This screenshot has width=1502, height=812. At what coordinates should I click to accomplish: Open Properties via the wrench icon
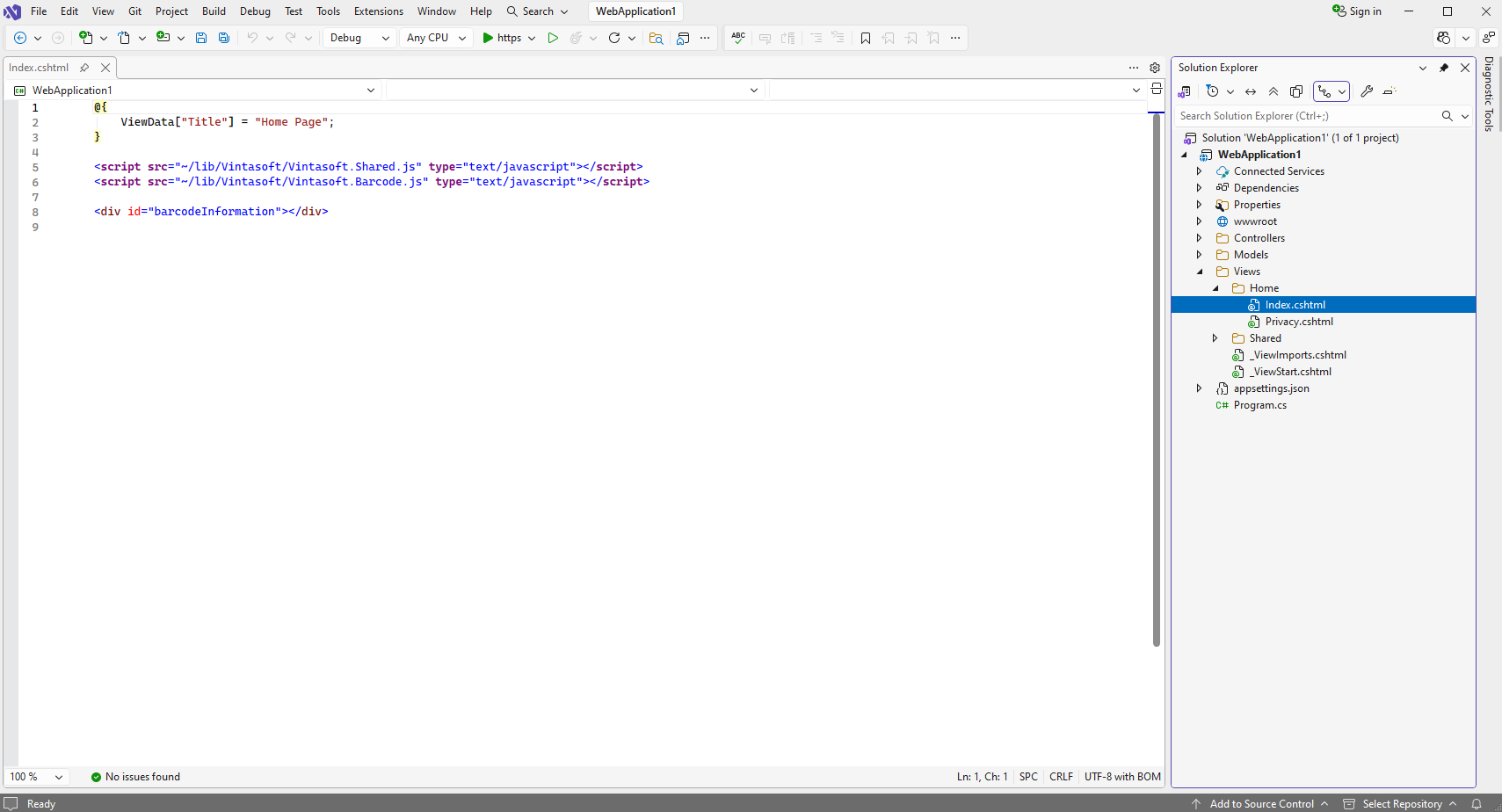point(1367,91)
